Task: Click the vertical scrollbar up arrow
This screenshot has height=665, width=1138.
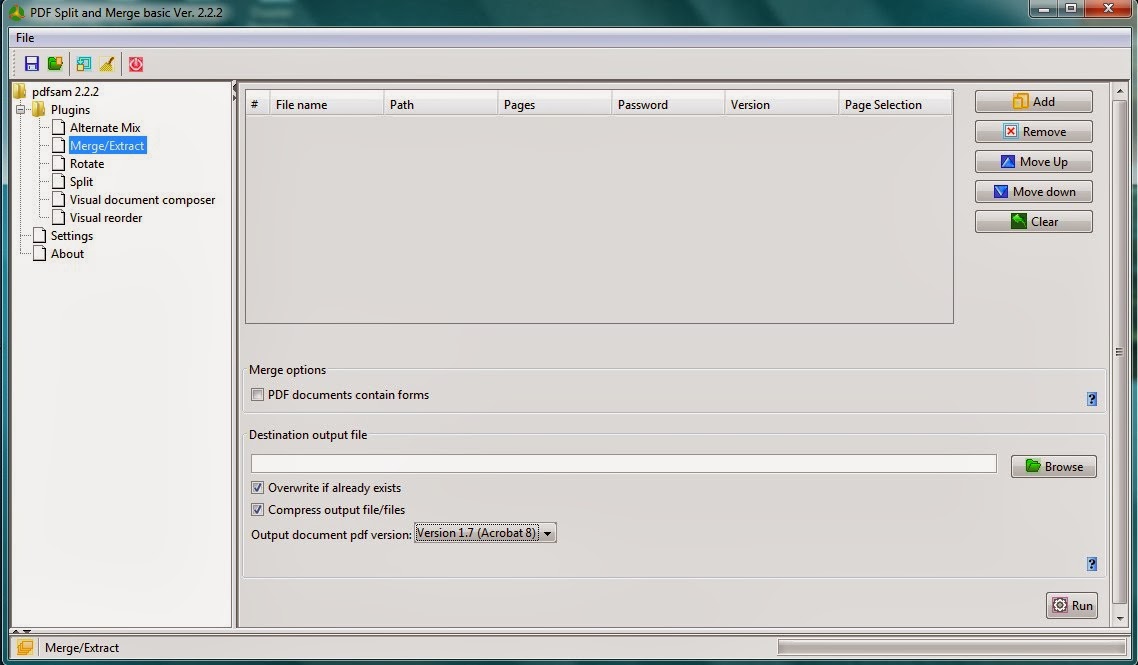Action: 1120,91
